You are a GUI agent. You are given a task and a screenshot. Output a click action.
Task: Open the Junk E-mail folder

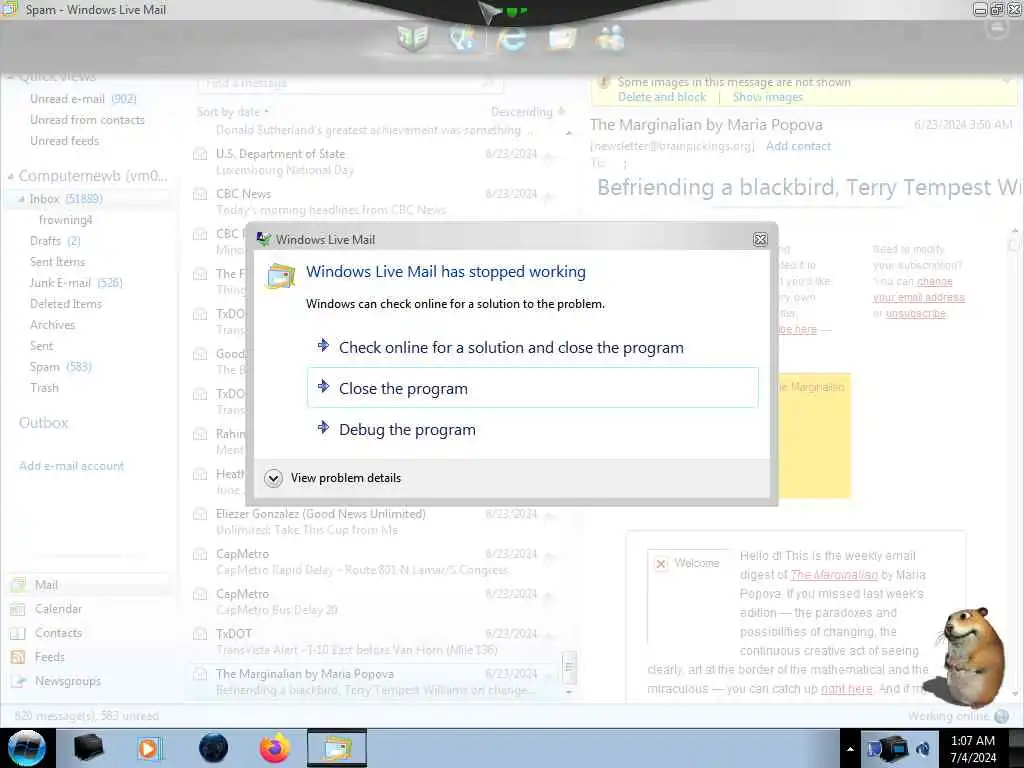coord(76,283)
